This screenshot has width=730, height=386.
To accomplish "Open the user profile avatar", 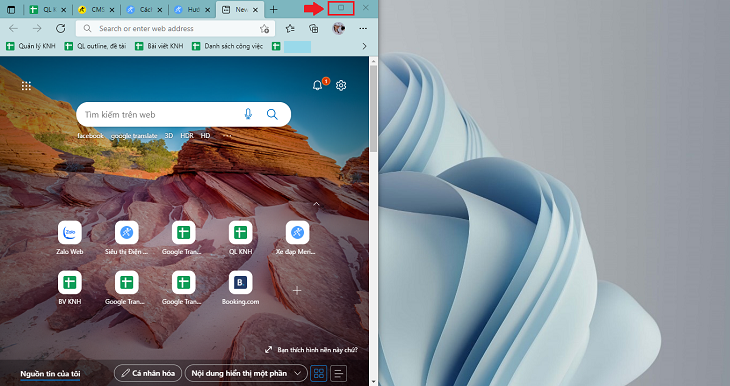I will (x=338, y=28).
